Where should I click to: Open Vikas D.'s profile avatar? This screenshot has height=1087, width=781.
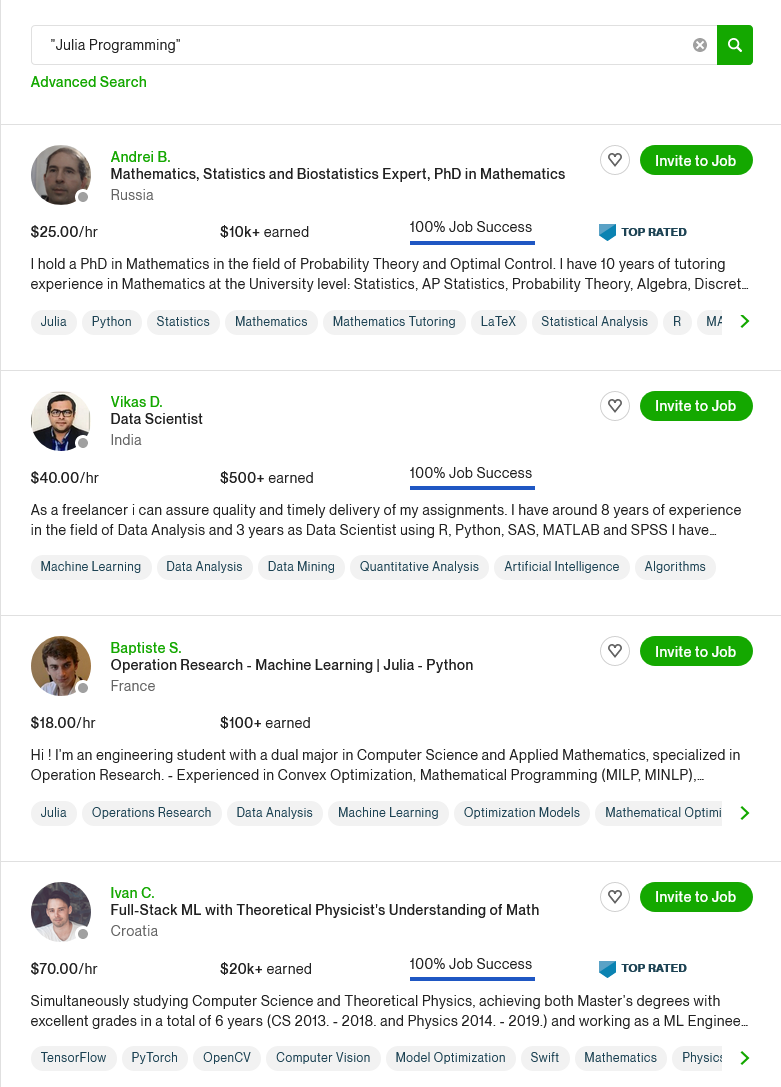coord(61,421)
